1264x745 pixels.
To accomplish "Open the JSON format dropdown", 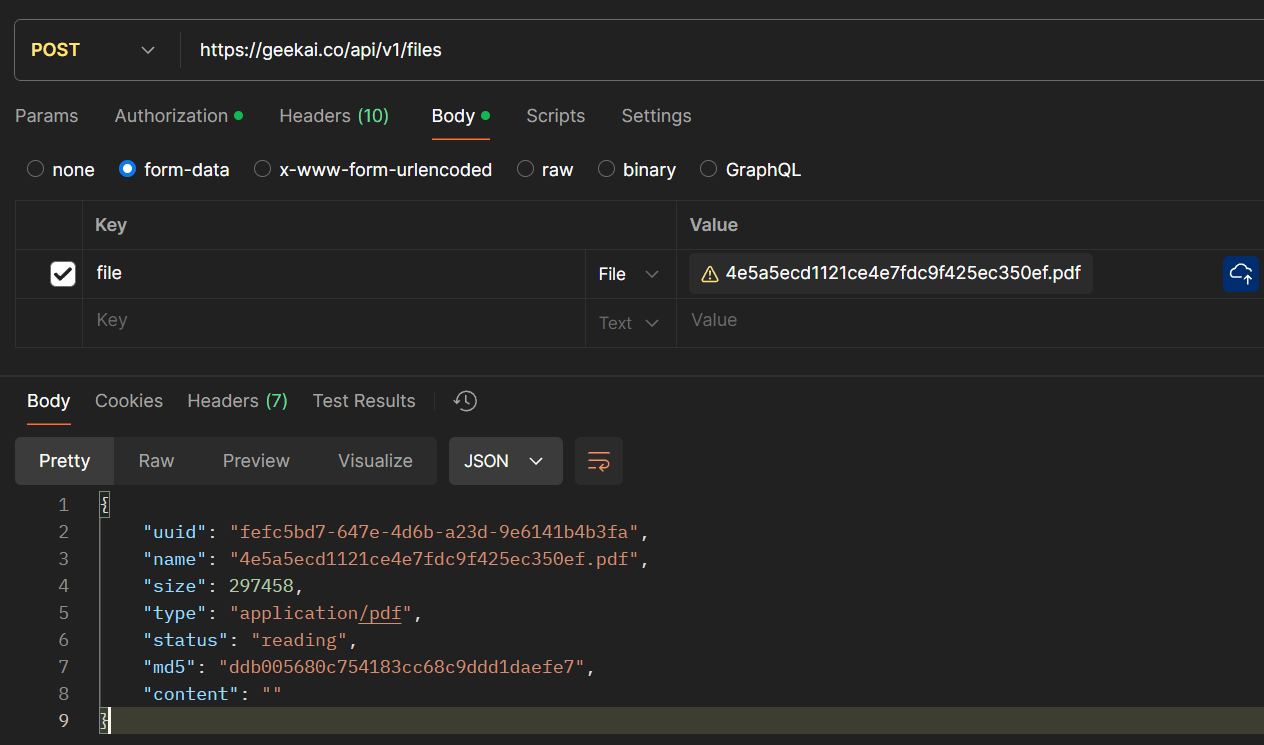I will click(506, 461).
